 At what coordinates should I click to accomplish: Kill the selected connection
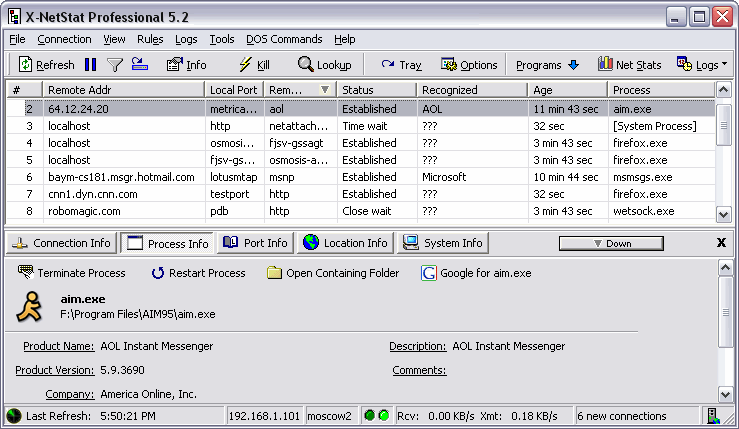coord(254,65)
